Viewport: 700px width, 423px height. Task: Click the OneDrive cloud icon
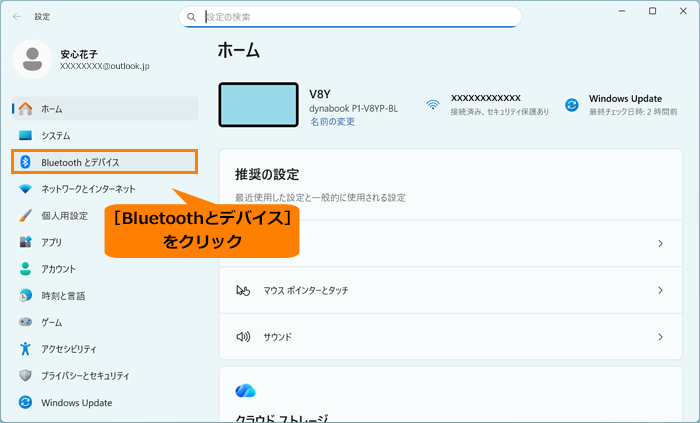click(x=245, y=391)
